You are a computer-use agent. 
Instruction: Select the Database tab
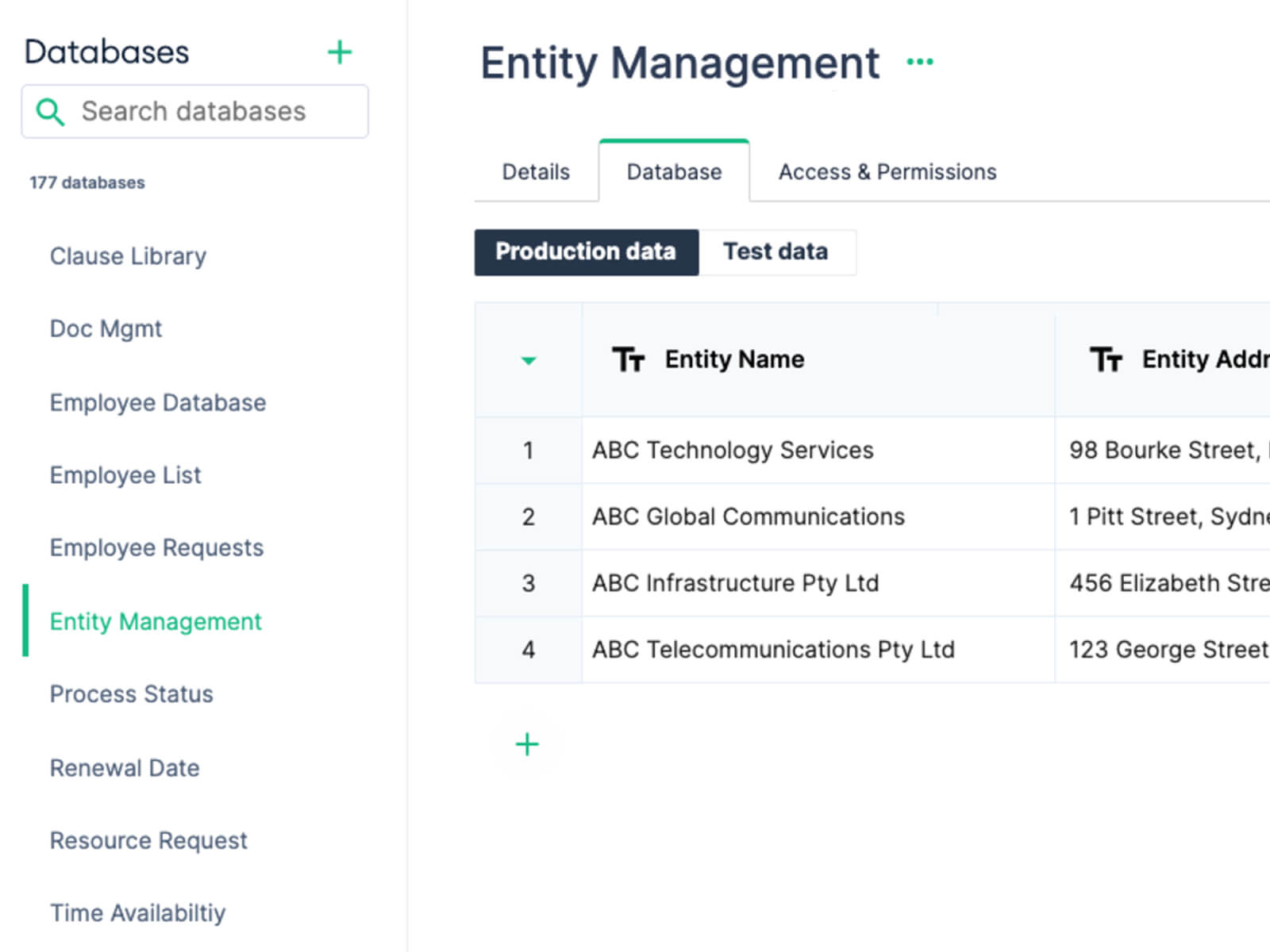pyautogui.click(x=674, y=172)
